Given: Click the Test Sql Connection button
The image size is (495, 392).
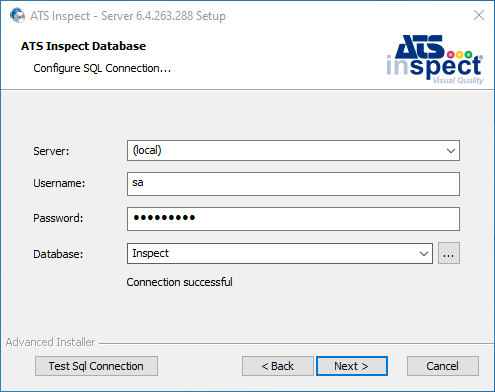Looking at the screenshot, I should (x=96, y=366).
